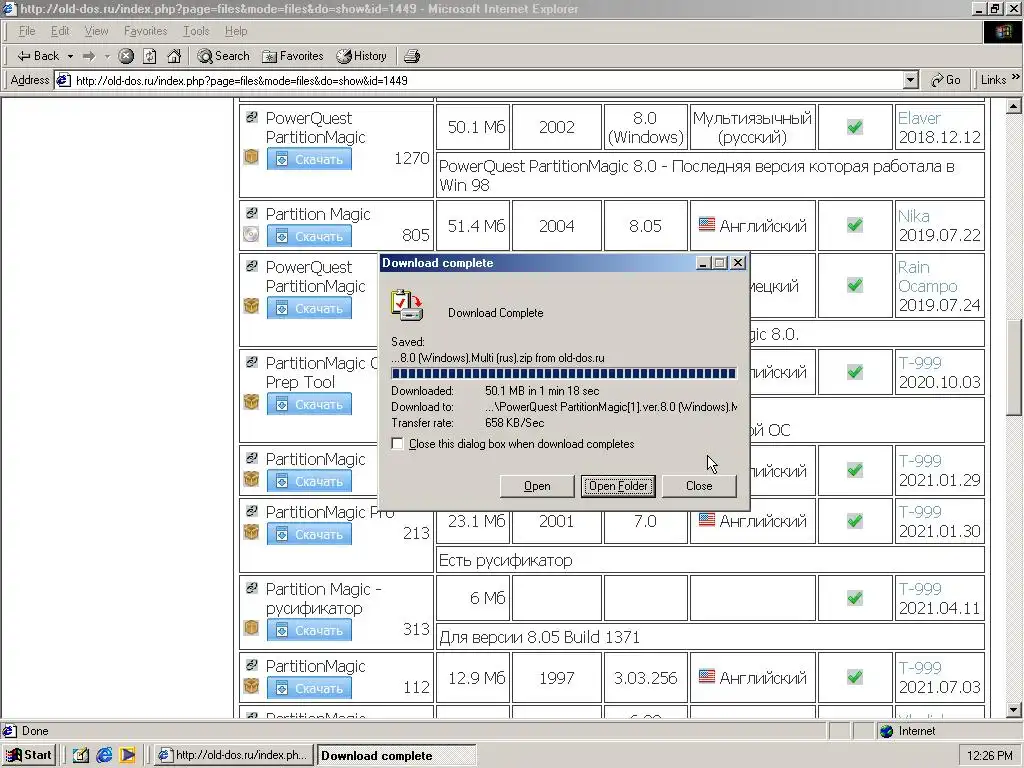Open T-999 link dated 2020.10.03

click(920, 363)
